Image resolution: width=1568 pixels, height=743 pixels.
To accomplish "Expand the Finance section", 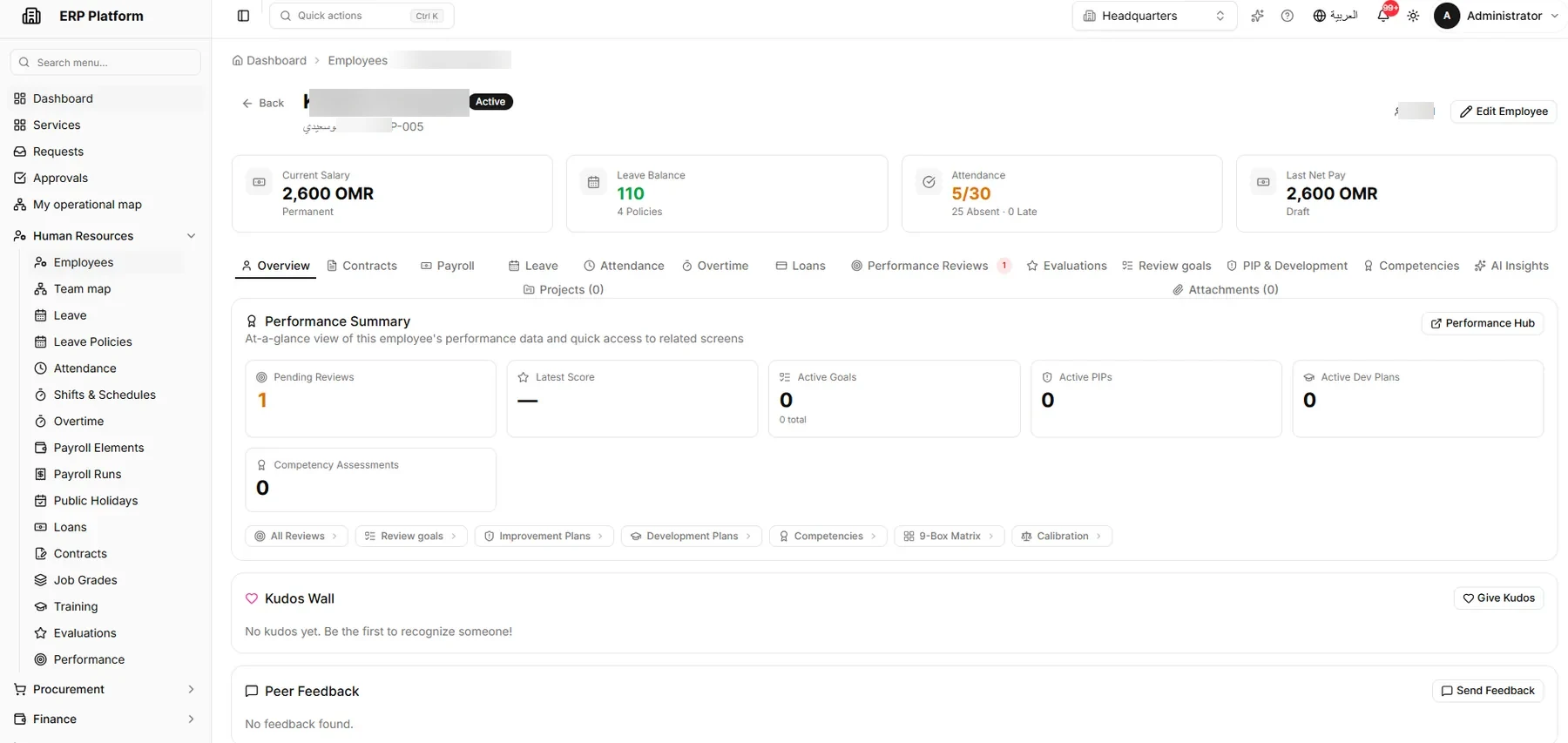I will 105,719.
